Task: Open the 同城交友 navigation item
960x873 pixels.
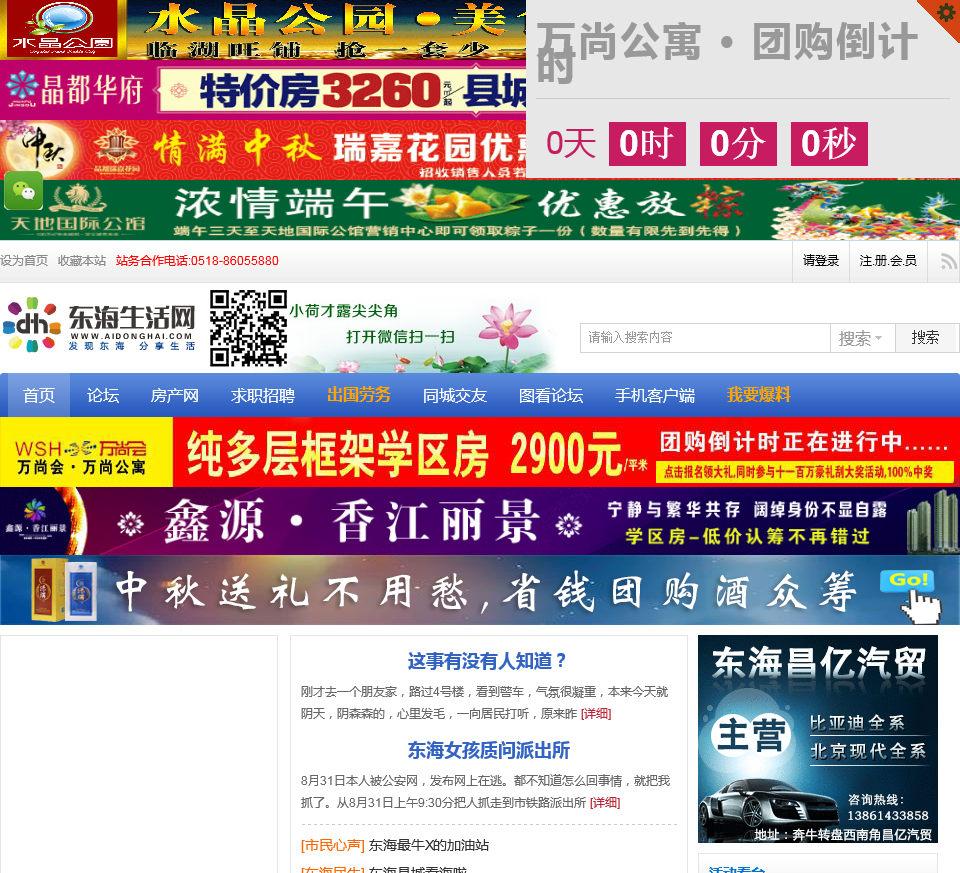Action: 455,395
